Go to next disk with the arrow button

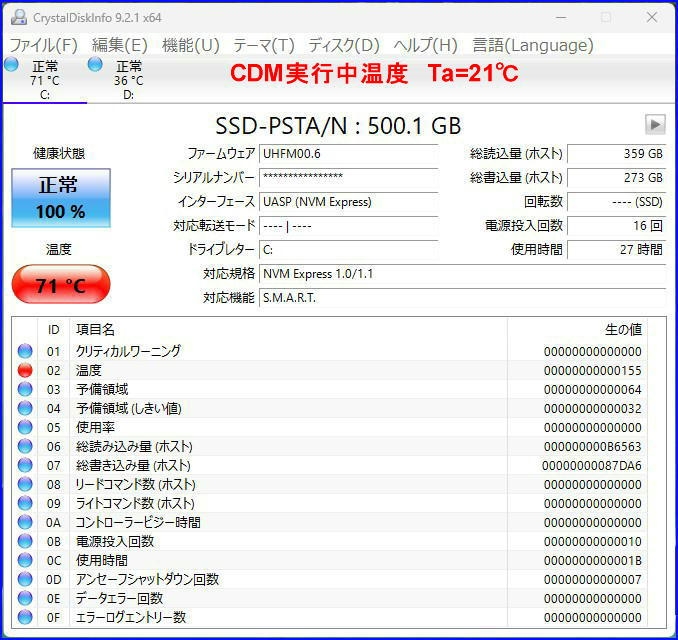(x=655, y=125)
